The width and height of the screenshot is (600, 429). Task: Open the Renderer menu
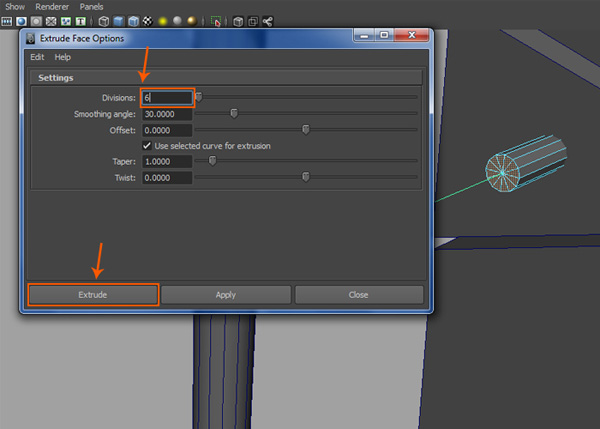[x=50, y=6]
